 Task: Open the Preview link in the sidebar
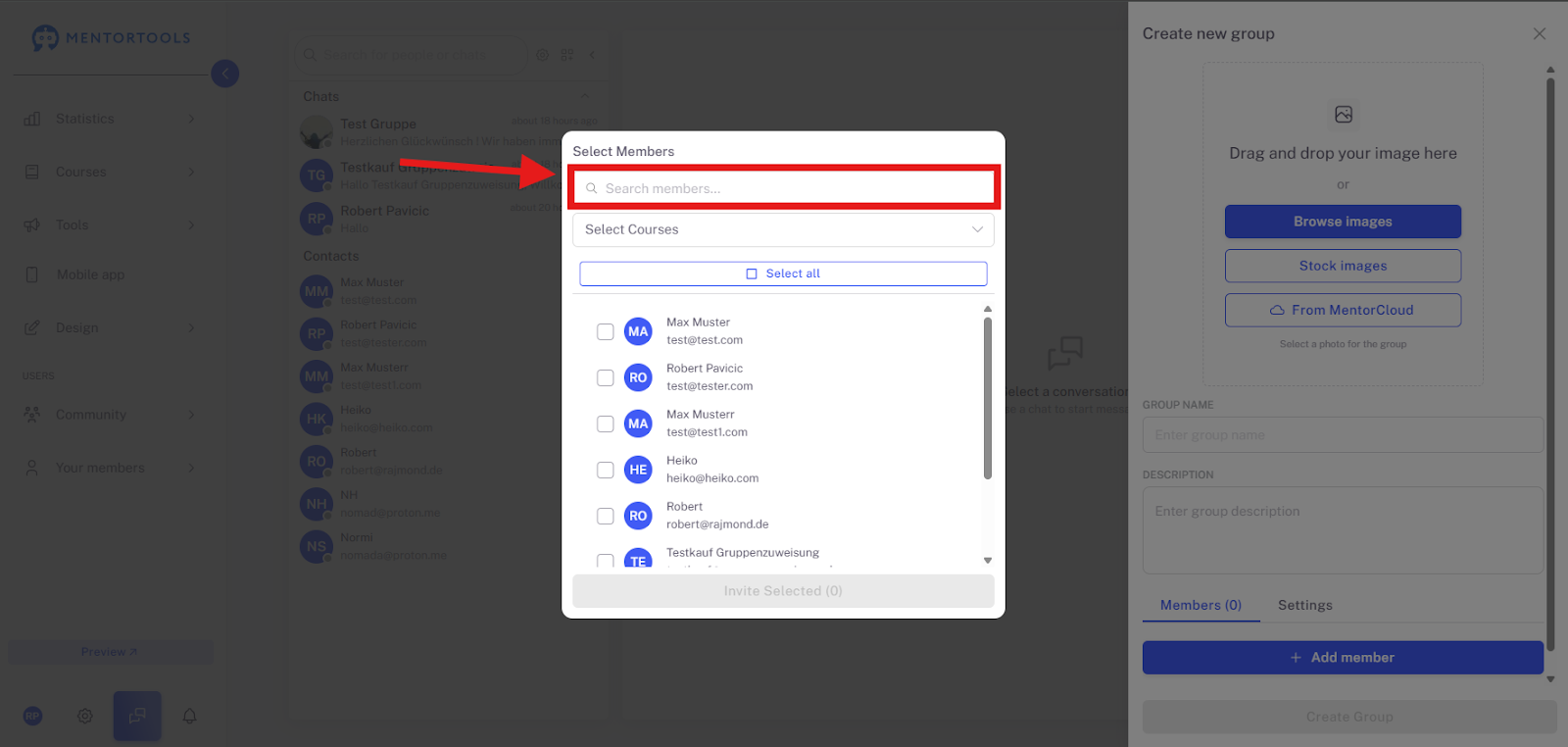[110, 652]
